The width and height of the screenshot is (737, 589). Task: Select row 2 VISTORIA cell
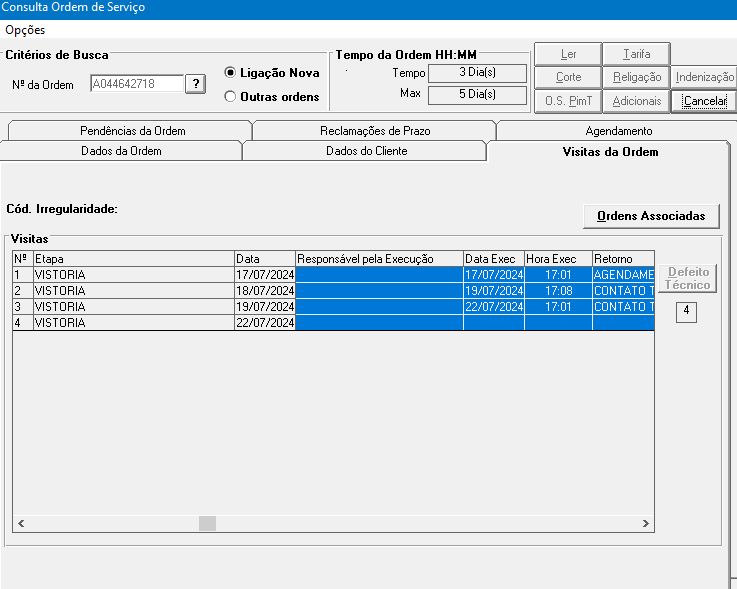tap(134, 291)
